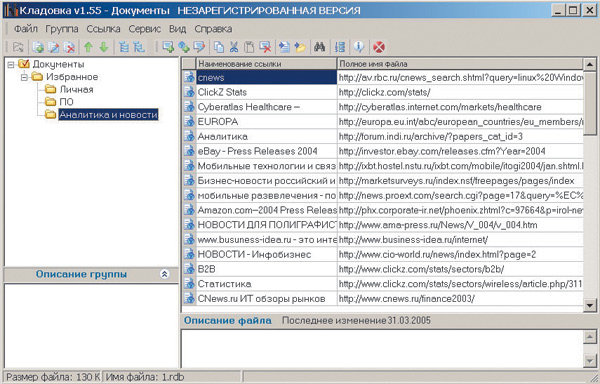The width and height of the screenshot is (600, 384).
Task: Open the Ссылка menu
Action: (x=103, y=29)
